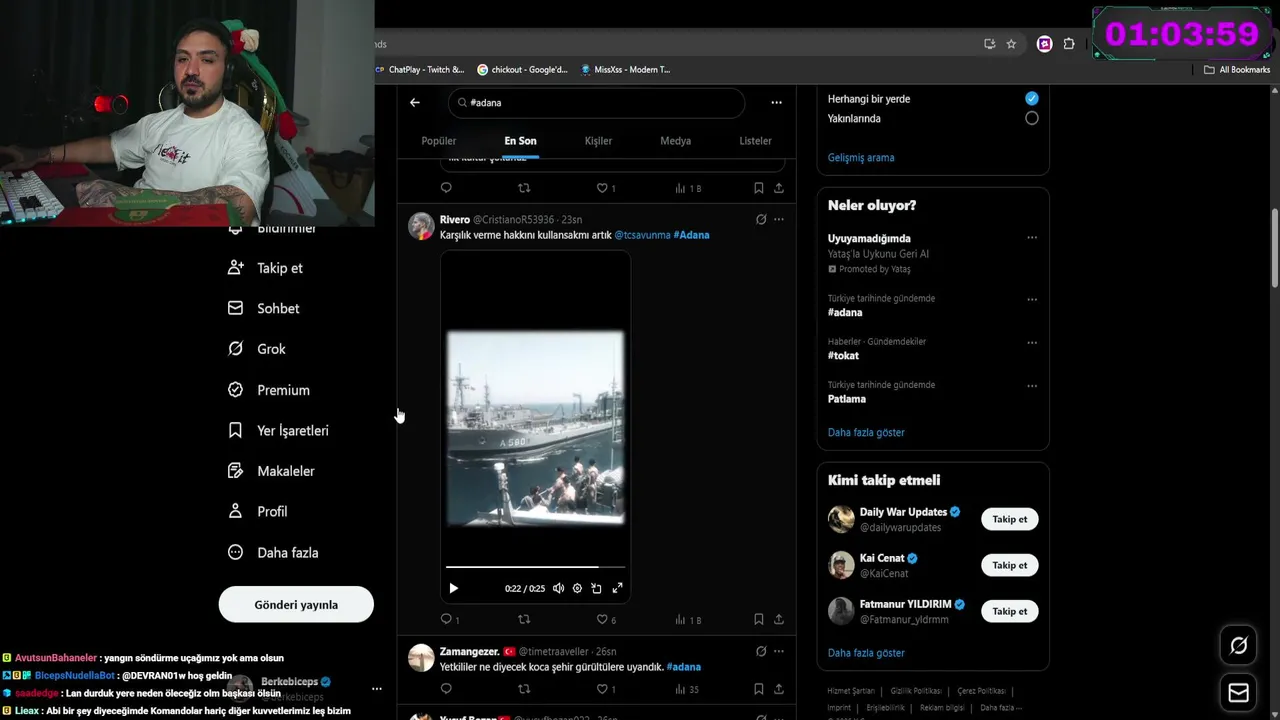Open Makaleler in the sidebar
Screen dimensions: 1280x720
pyautogui.click(x=271, y=471)
